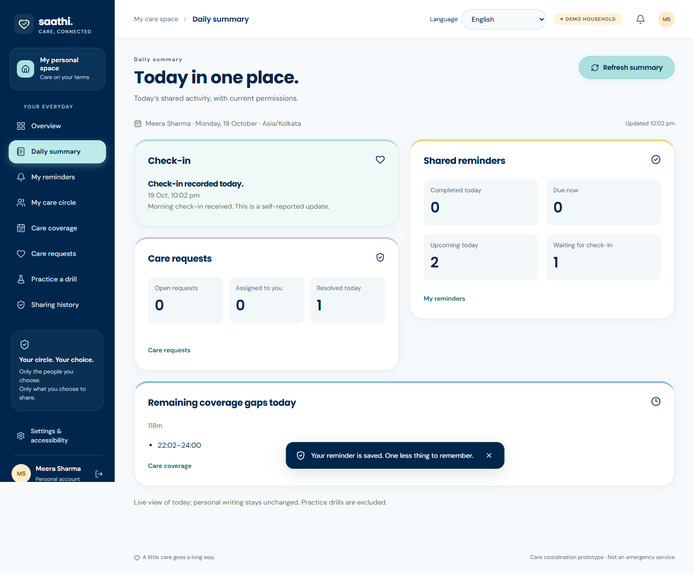Image resolution: width=694 pixels, height=573 pixels.
Task: Click the My care space breadcrumb
Action: 156,19
